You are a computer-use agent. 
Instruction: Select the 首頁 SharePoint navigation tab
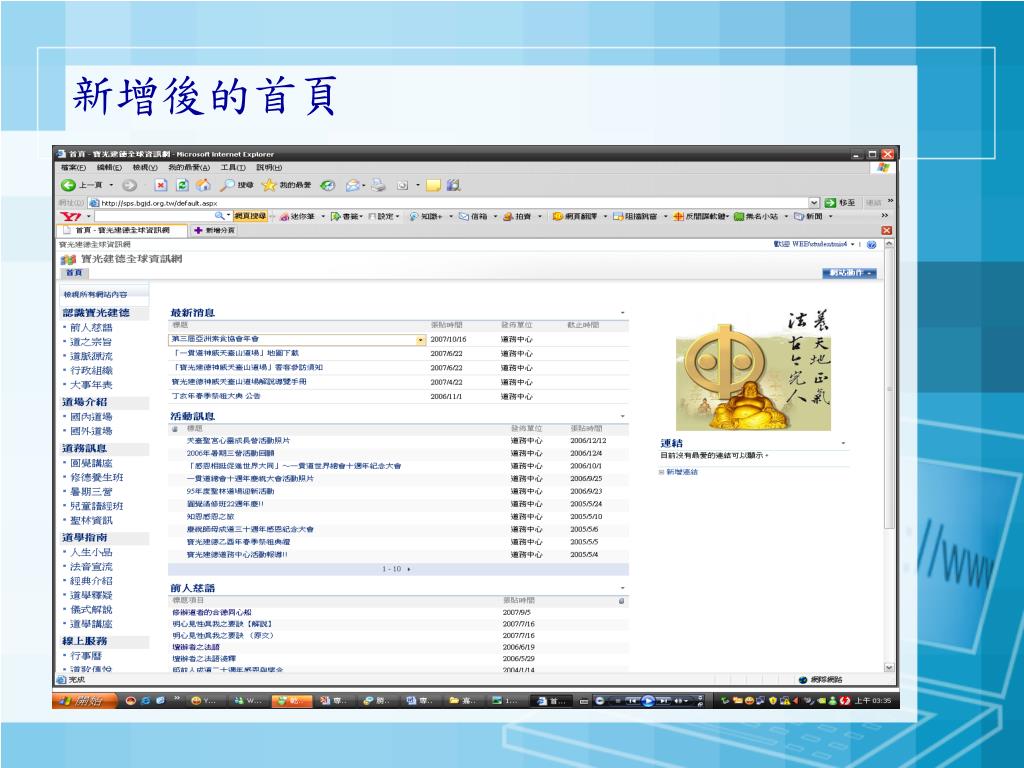point(74,272)
